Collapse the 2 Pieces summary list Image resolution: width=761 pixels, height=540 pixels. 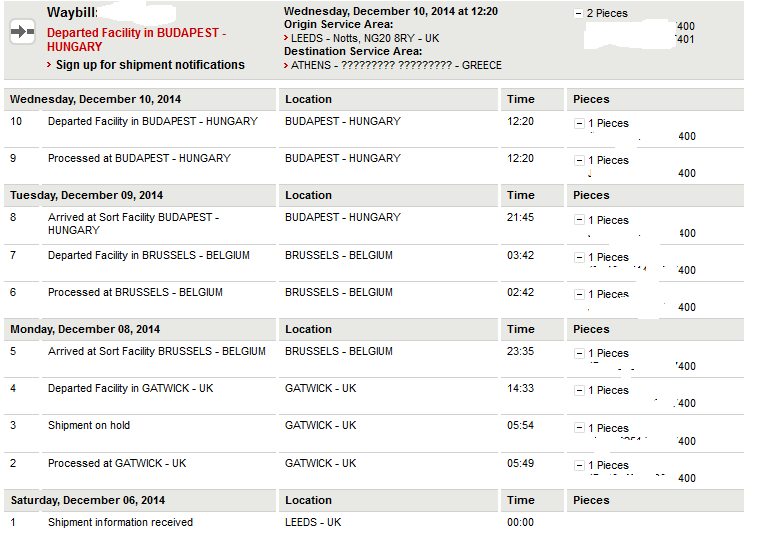pos(578,14)
